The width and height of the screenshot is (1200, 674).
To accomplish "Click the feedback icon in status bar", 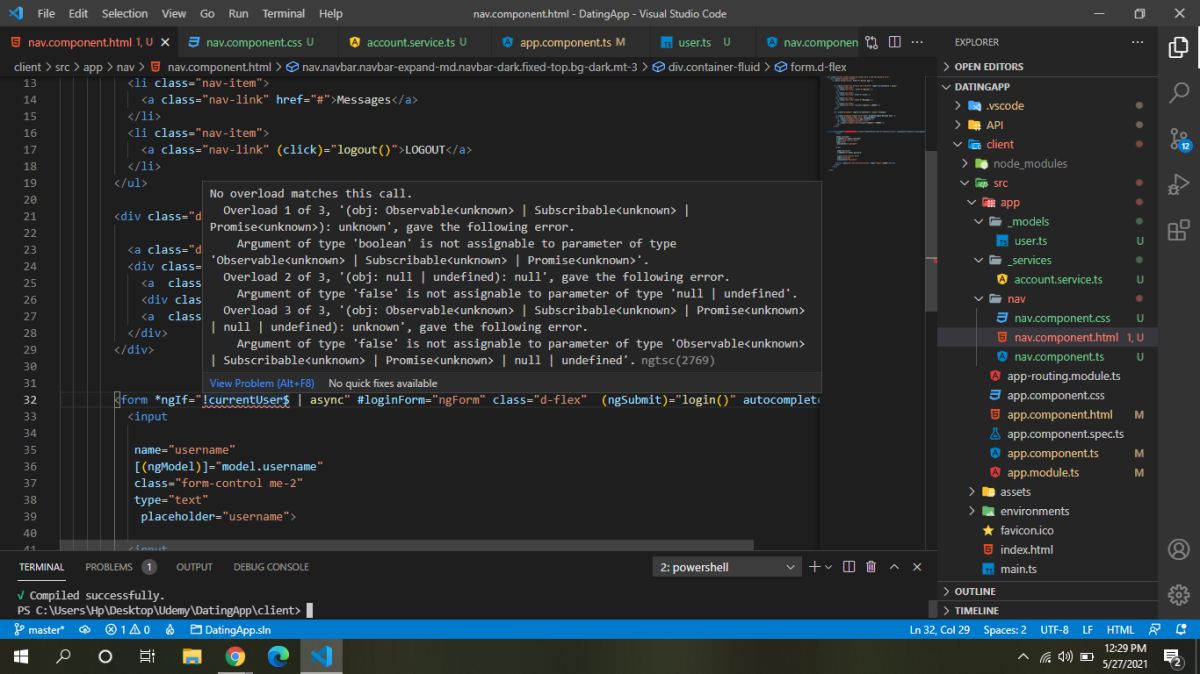I will (x=1155, y=630).
